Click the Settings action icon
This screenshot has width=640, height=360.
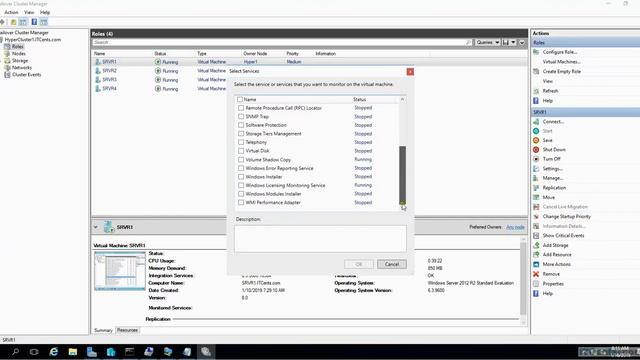(x=536, y=169)
